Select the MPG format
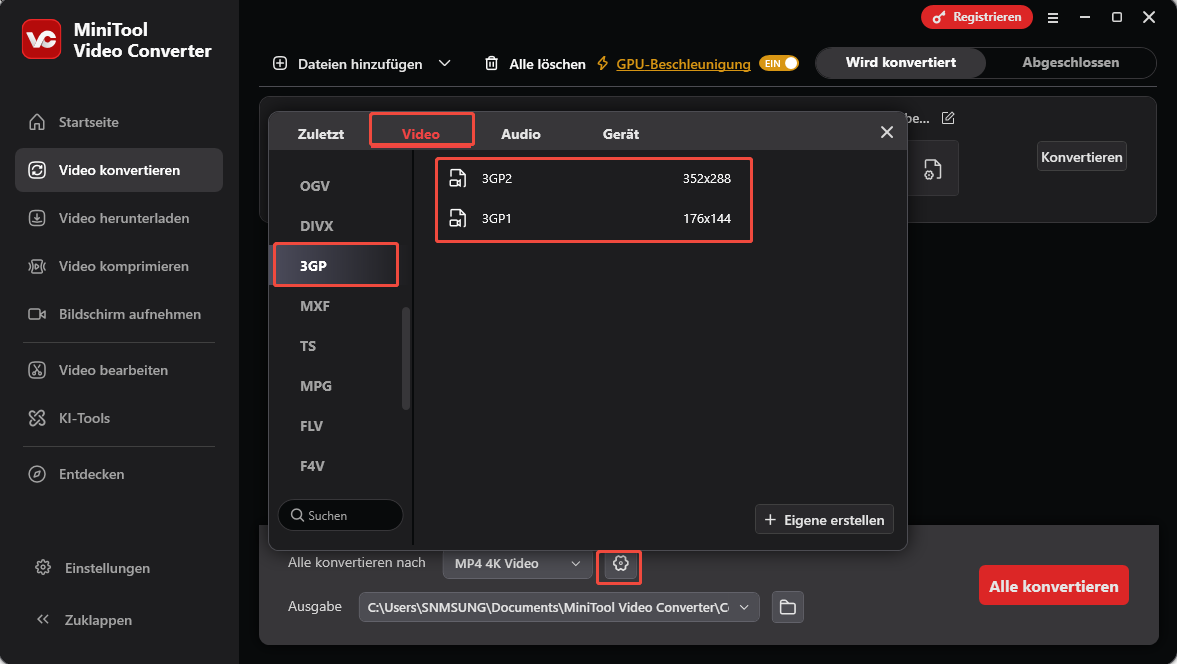 pyautogui.click(x=315, y=386)
